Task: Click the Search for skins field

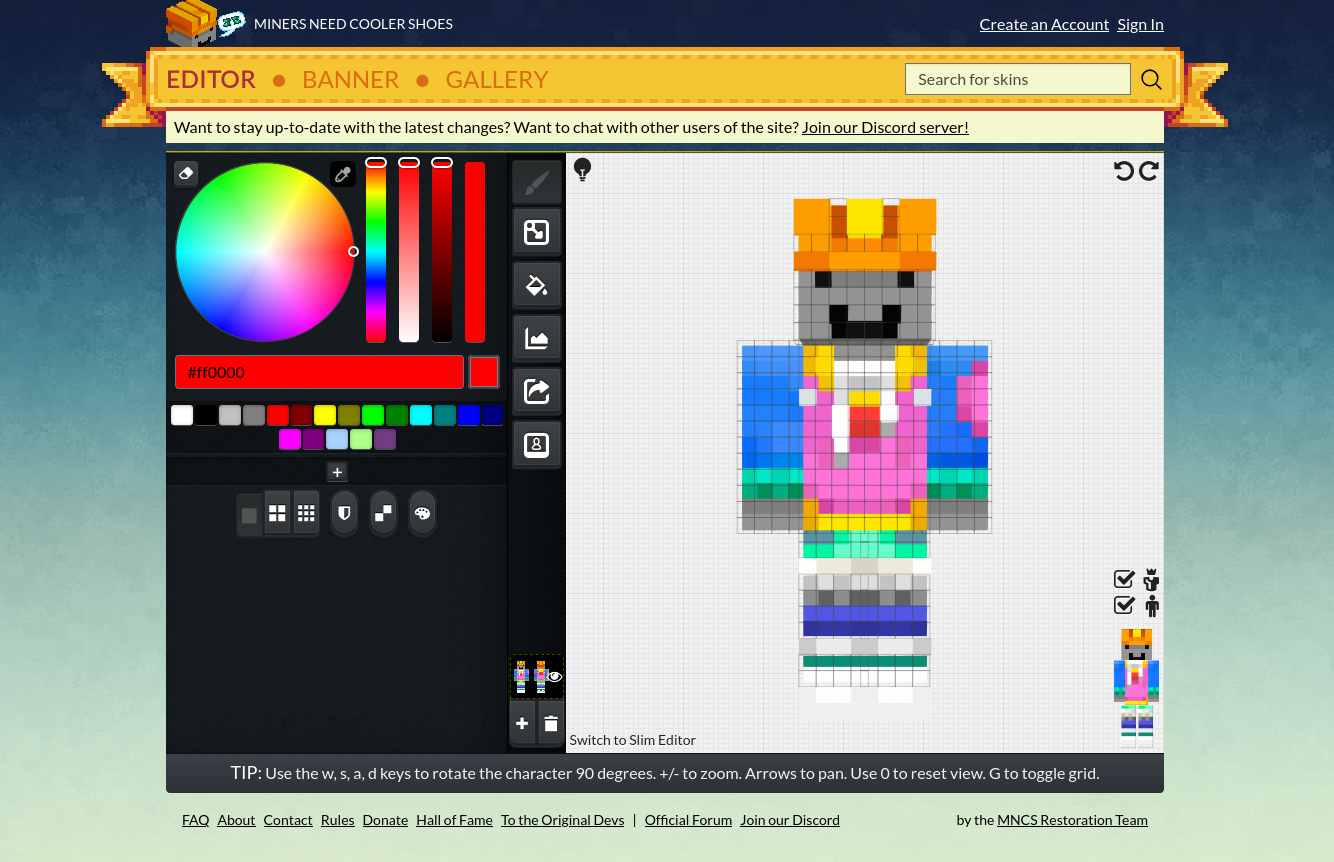Action: click(x=1017, y=79)
